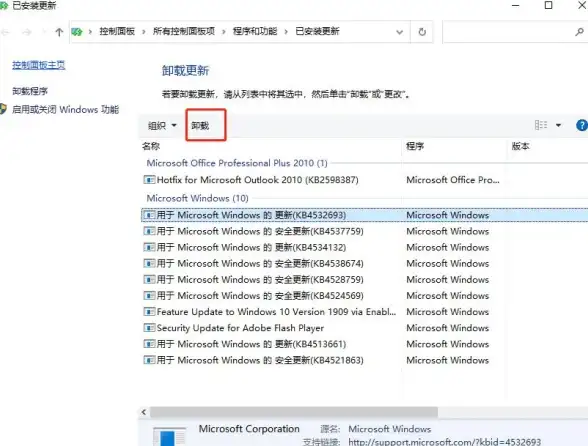
Task: Click the Up arrow navigation icon
Action: pyautogui.click(x=59, y=32)
